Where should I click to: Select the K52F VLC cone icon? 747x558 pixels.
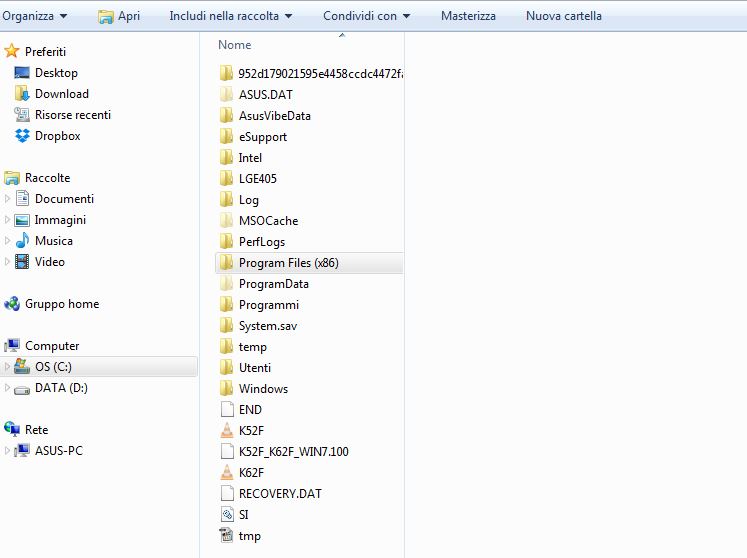click(x=227, y=430)
